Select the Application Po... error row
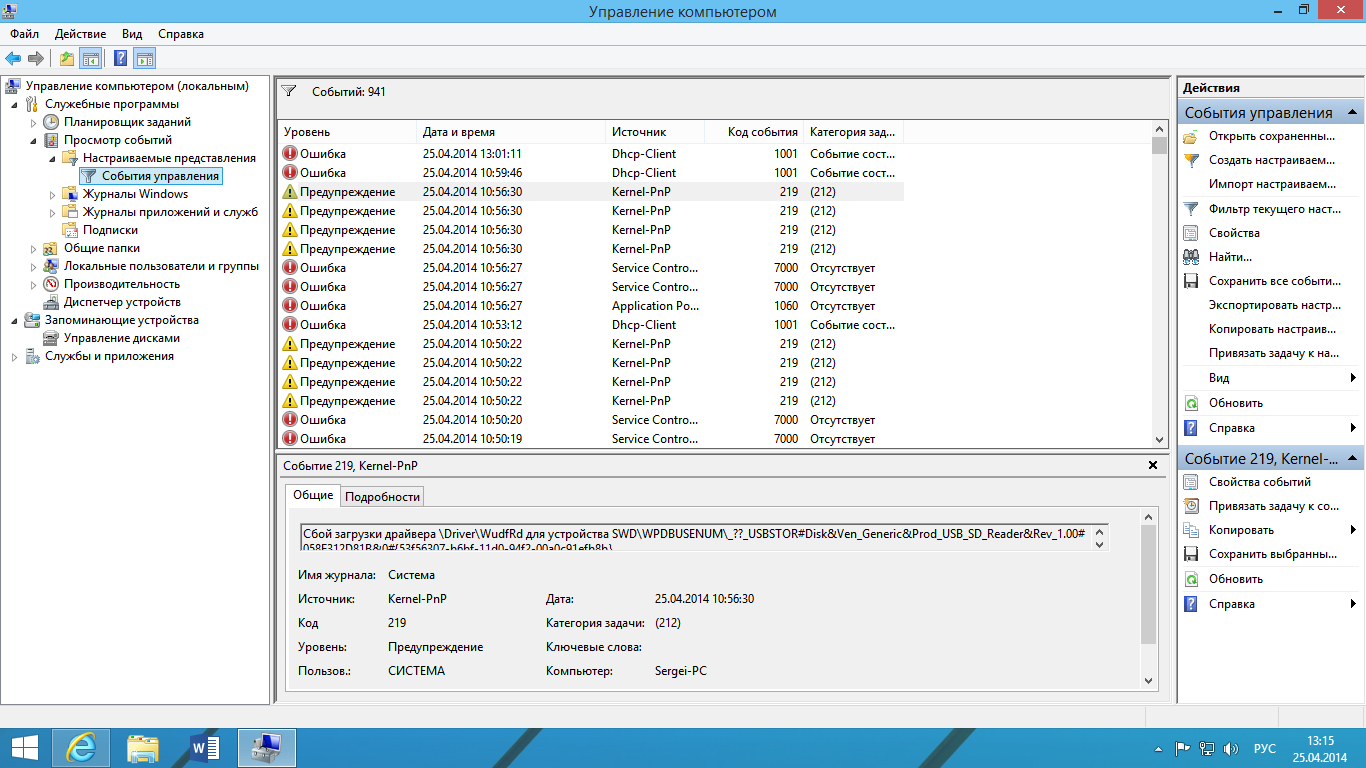1366x768 pixels. (590, 306)
